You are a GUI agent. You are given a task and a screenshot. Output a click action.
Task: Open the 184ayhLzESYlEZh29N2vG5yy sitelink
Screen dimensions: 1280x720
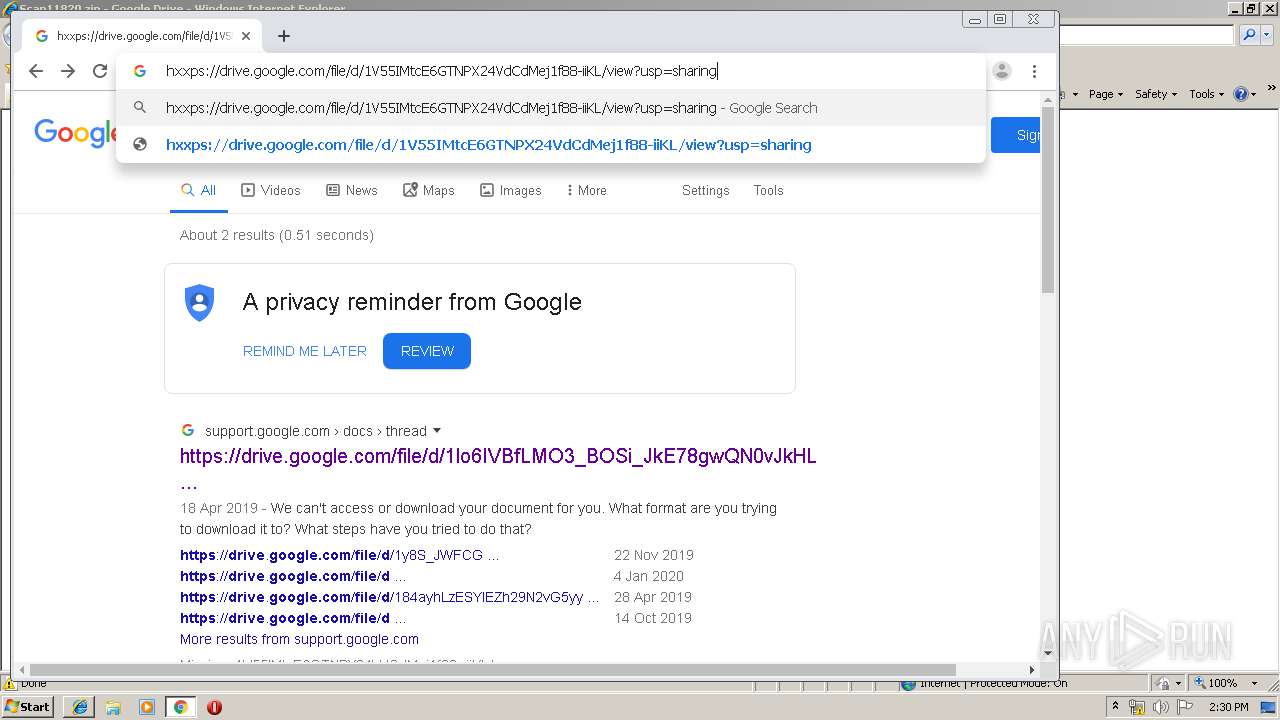tap(389, 597)
